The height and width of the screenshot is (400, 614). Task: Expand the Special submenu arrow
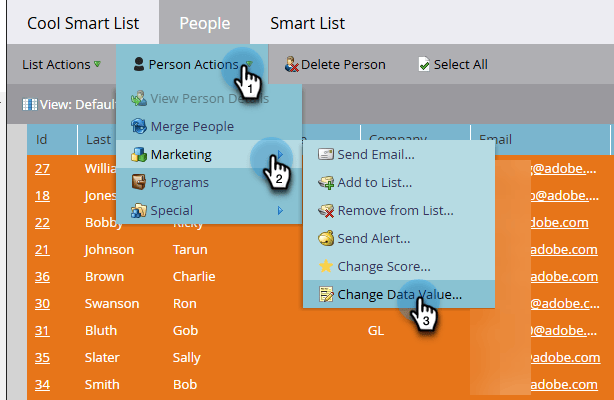[x=280, y=210]
